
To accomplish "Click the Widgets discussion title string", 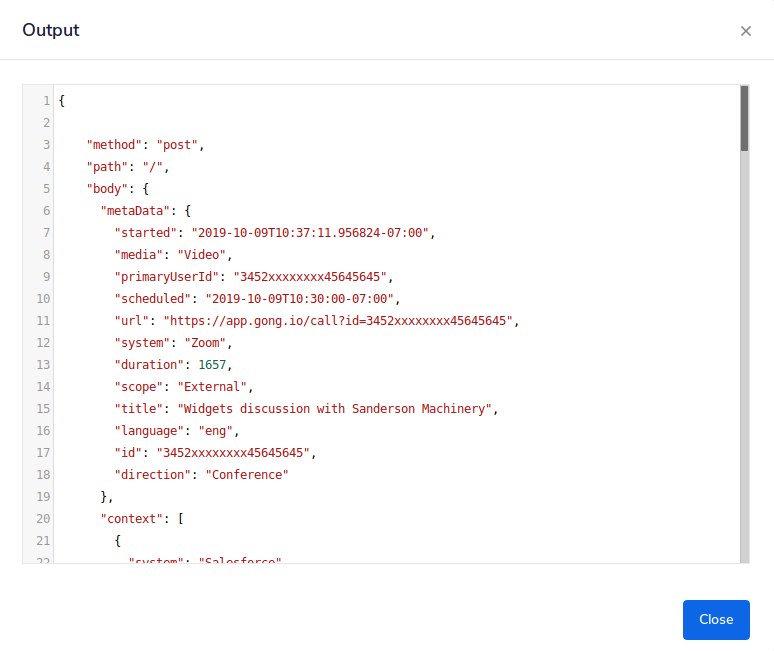I will 335,409.
